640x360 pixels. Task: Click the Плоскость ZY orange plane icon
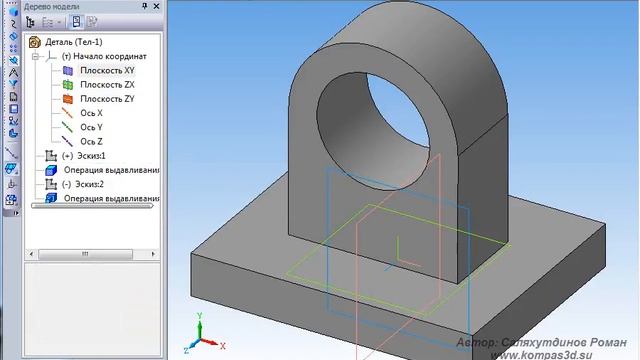pyautogui.click(x=68, y=99)
